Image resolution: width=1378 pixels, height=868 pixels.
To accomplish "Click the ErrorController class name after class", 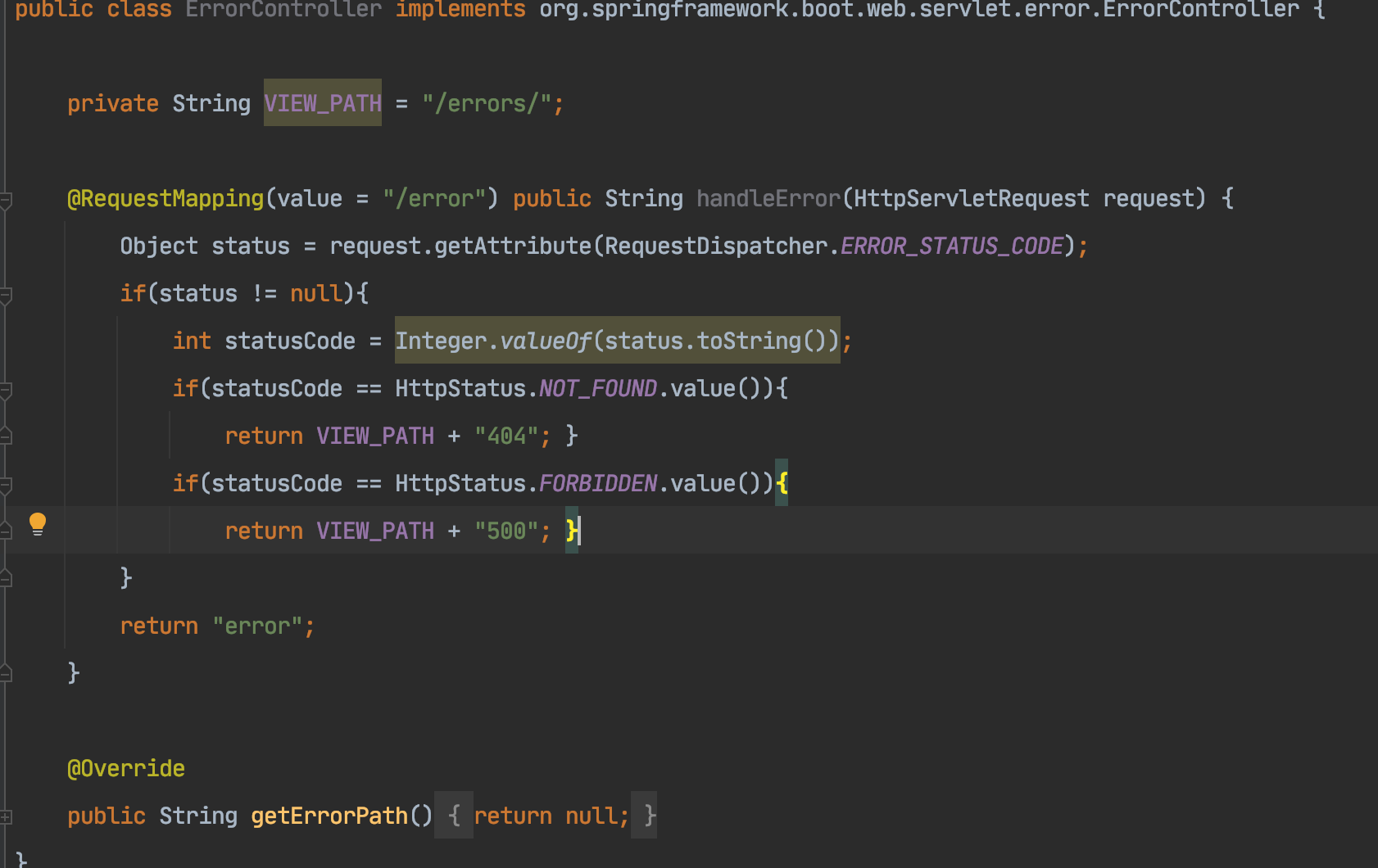I will (x=283, y=9).
